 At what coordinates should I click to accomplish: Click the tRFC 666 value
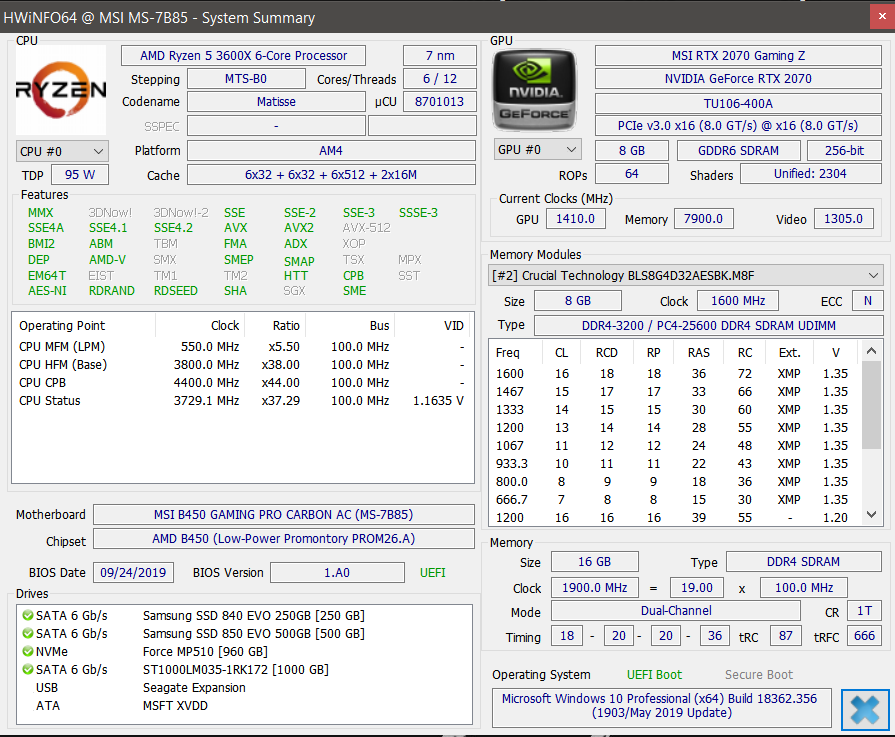[x=865, y=635]
